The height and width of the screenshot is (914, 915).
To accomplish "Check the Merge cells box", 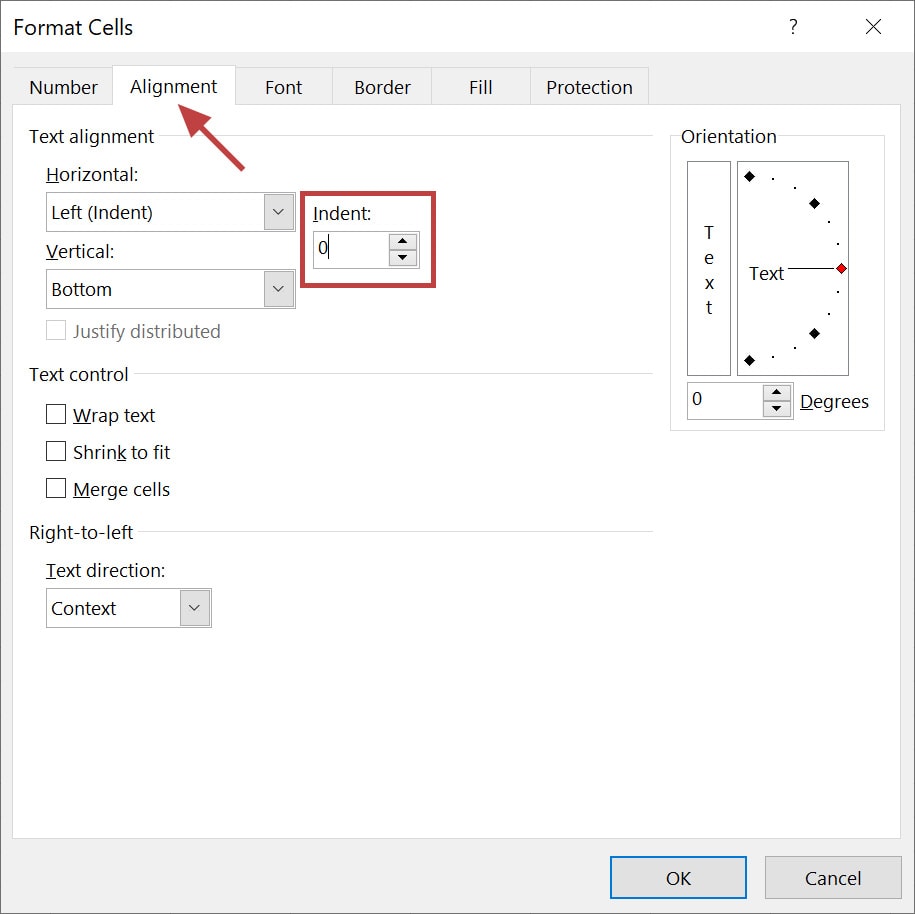I will point(57,488).
